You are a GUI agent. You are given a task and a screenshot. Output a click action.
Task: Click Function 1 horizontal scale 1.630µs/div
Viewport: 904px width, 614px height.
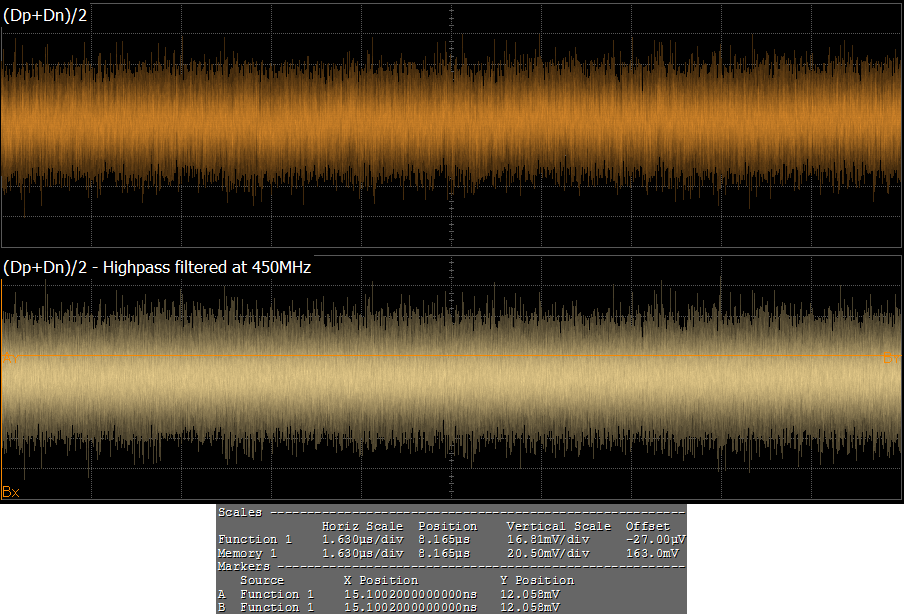click(x=362, y=539)
